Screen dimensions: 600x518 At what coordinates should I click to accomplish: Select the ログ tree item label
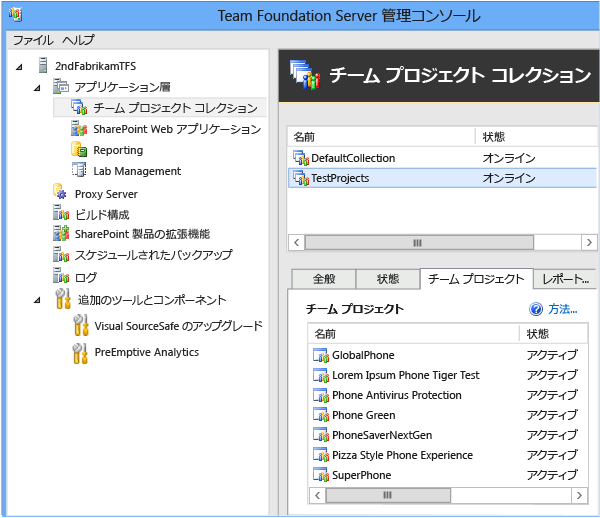pos(86,277)
